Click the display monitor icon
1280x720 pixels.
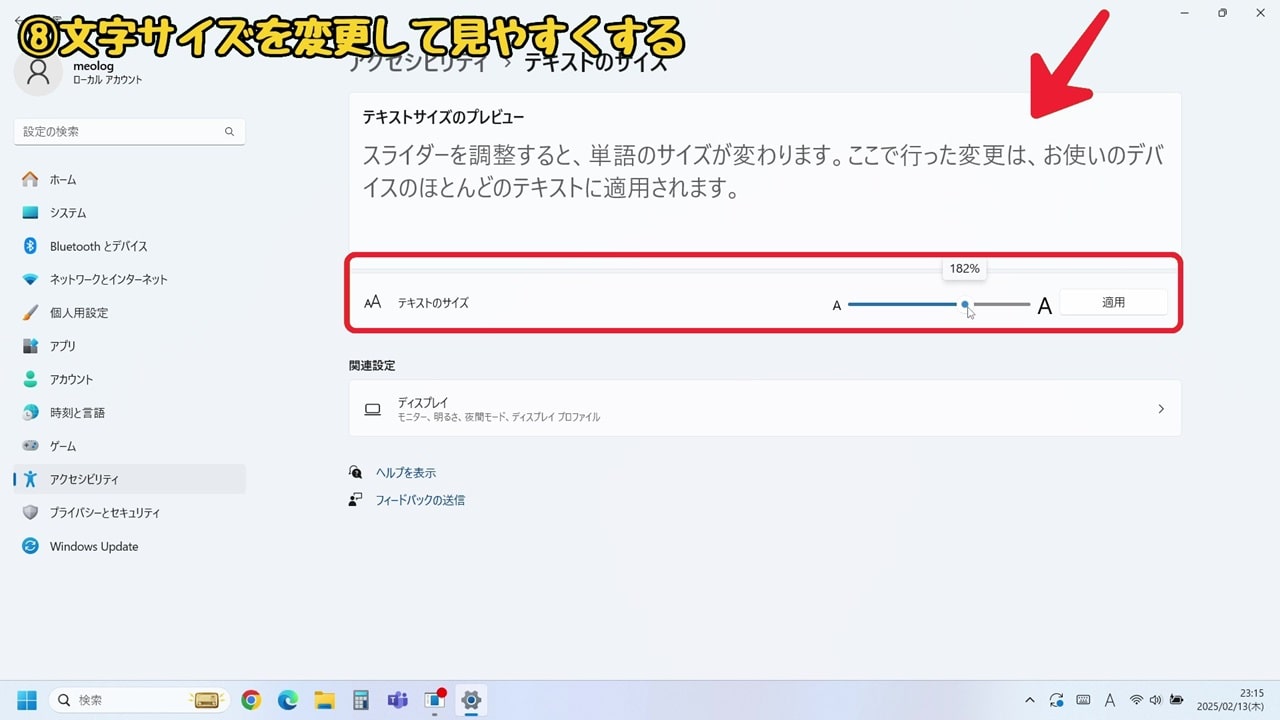coord(373,409)
